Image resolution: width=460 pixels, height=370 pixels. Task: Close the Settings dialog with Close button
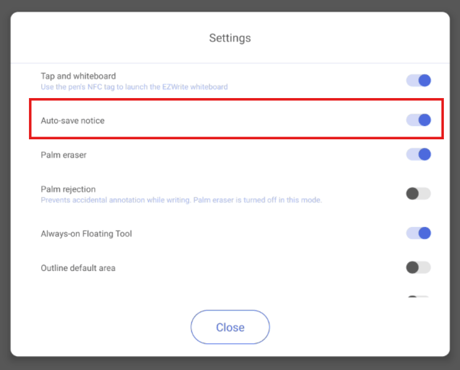230,327
